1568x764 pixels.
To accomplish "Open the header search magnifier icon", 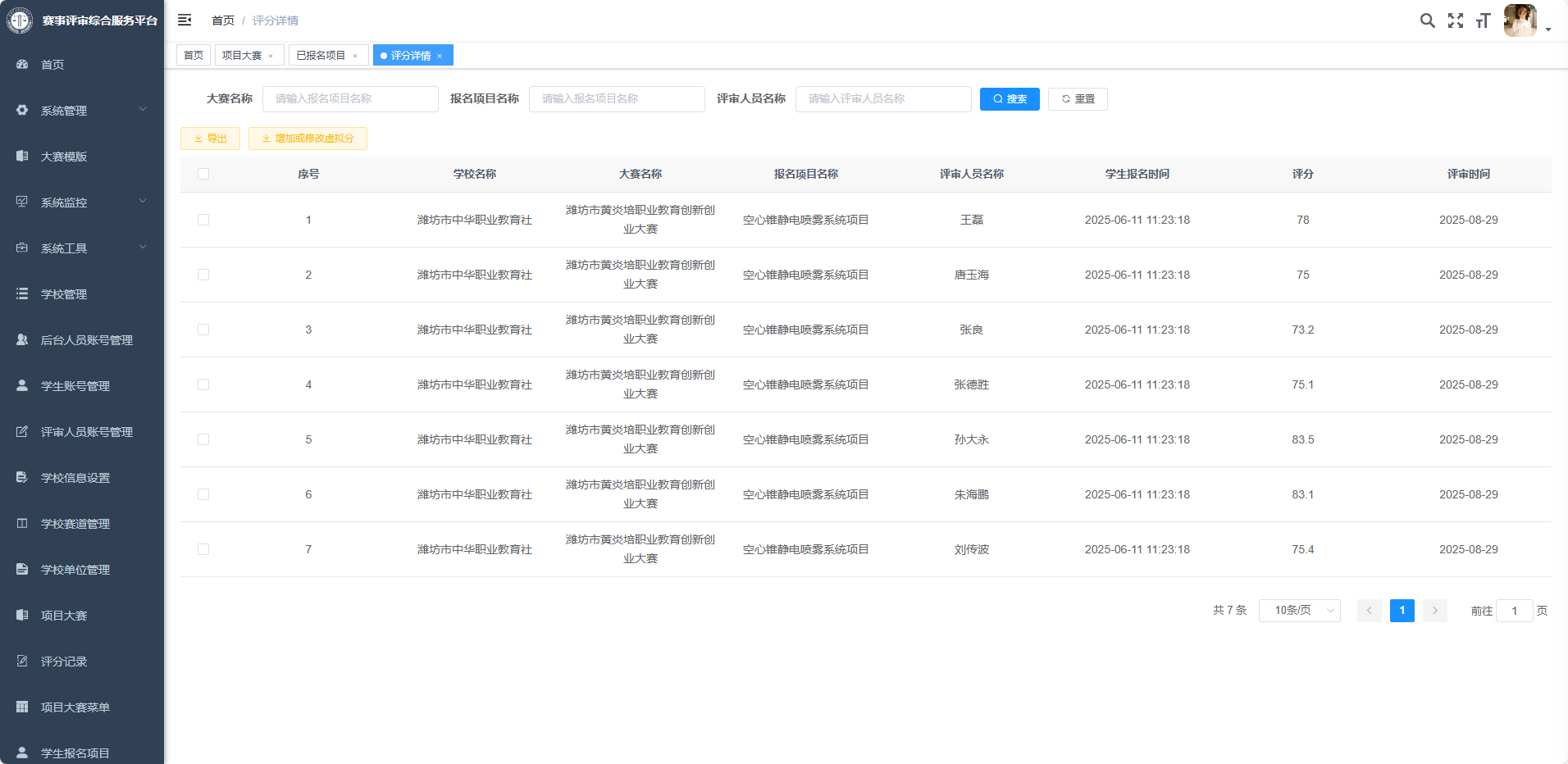I will click(x=1427, y=20).
